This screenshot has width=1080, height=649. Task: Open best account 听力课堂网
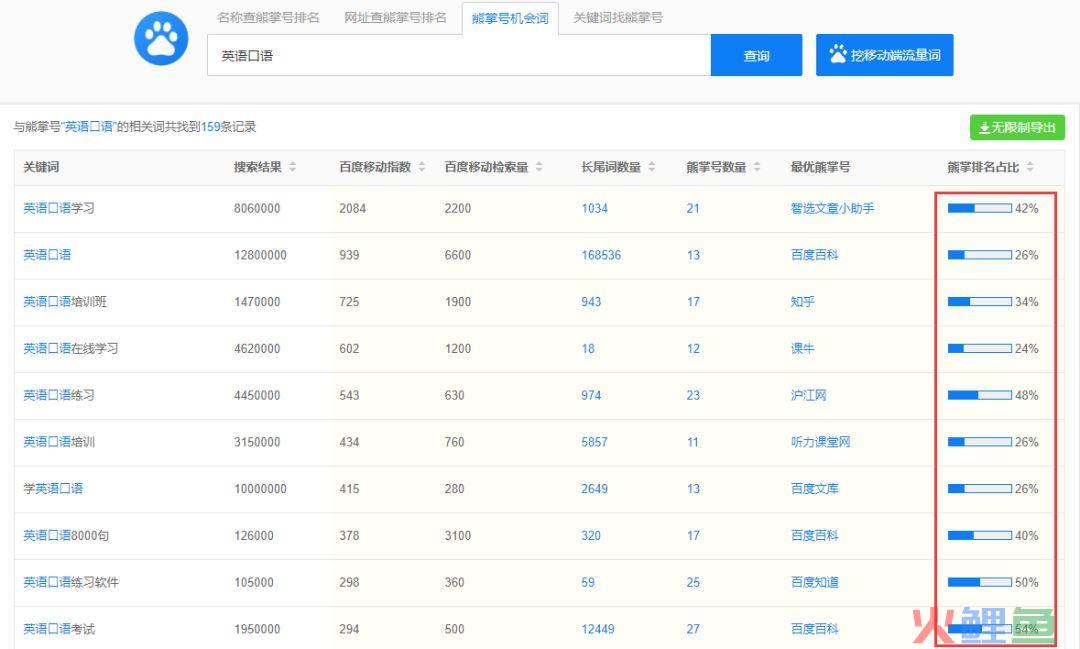coord(820,442)
